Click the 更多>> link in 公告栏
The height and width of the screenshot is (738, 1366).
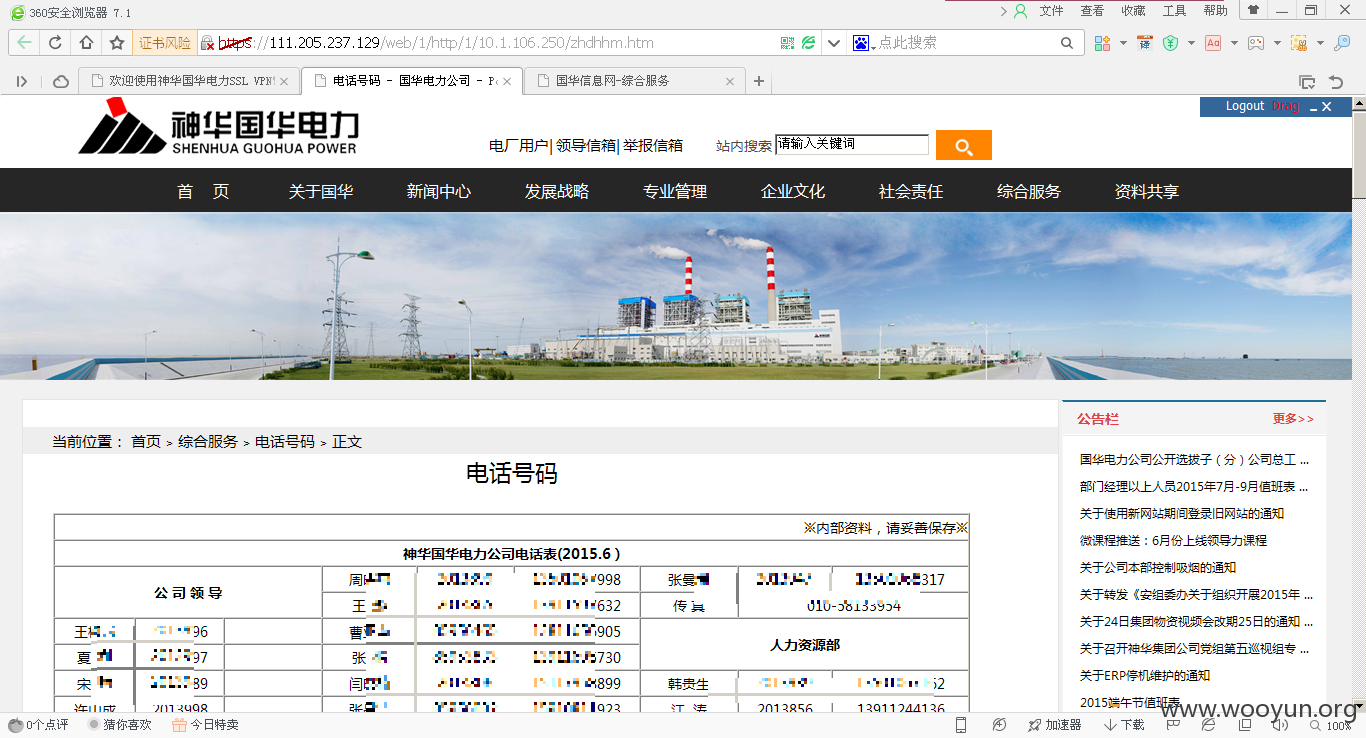(1293, 419)
